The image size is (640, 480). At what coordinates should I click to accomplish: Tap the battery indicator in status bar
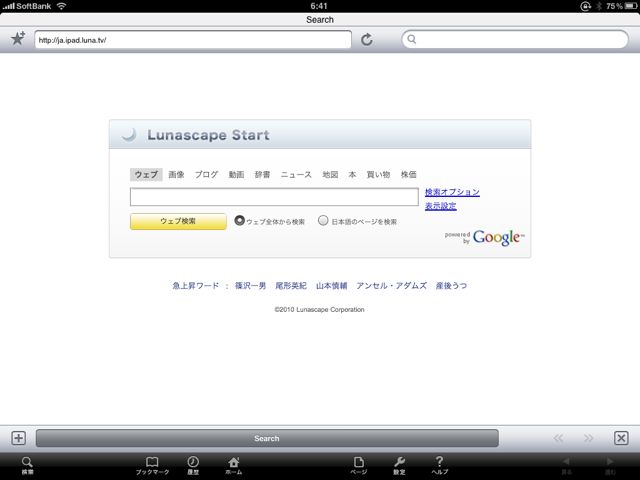coord(631,6)
